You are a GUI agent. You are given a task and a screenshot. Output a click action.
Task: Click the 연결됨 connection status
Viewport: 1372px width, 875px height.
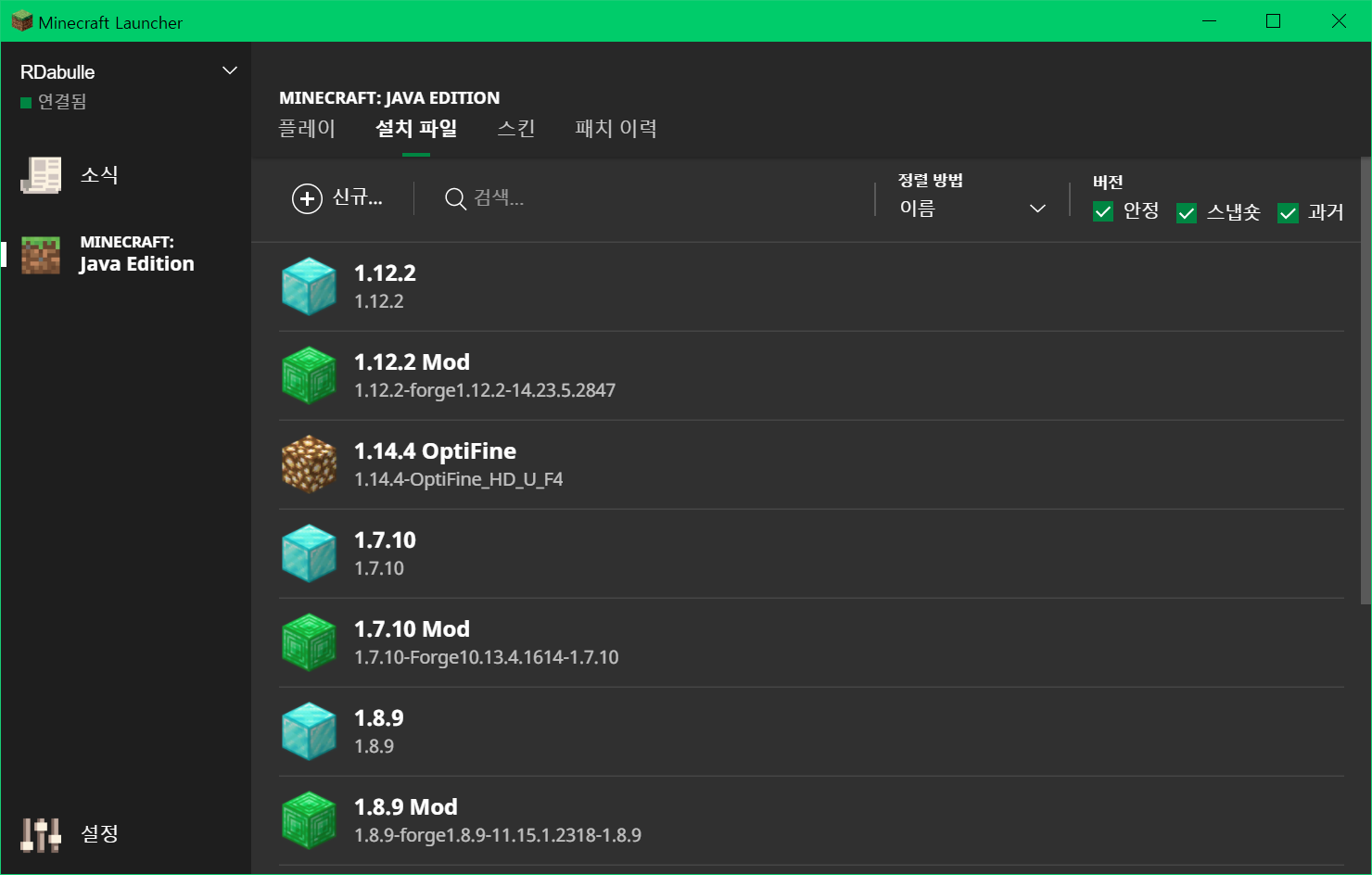54,102
